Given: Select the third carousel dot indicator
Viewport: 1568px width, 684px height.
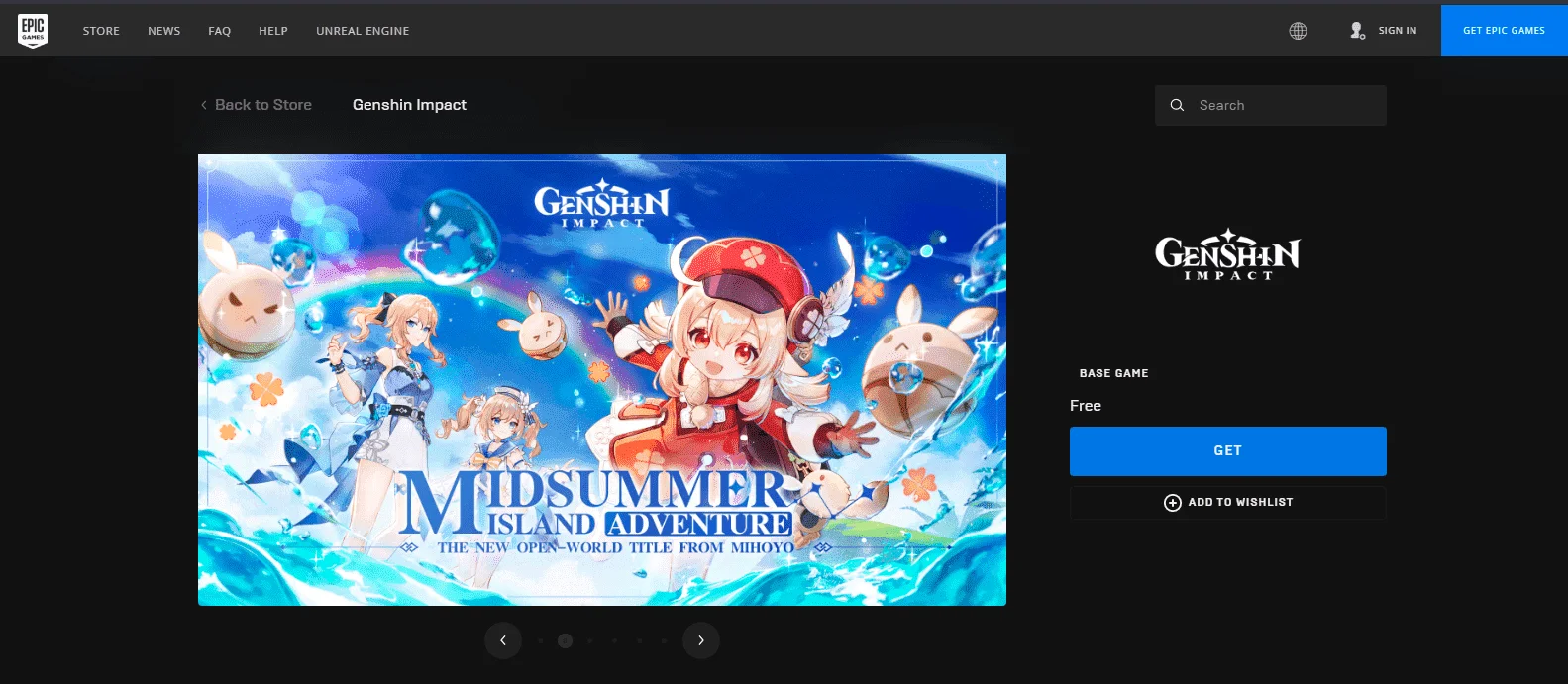Looking at the screenshot, I should [589, 640].
